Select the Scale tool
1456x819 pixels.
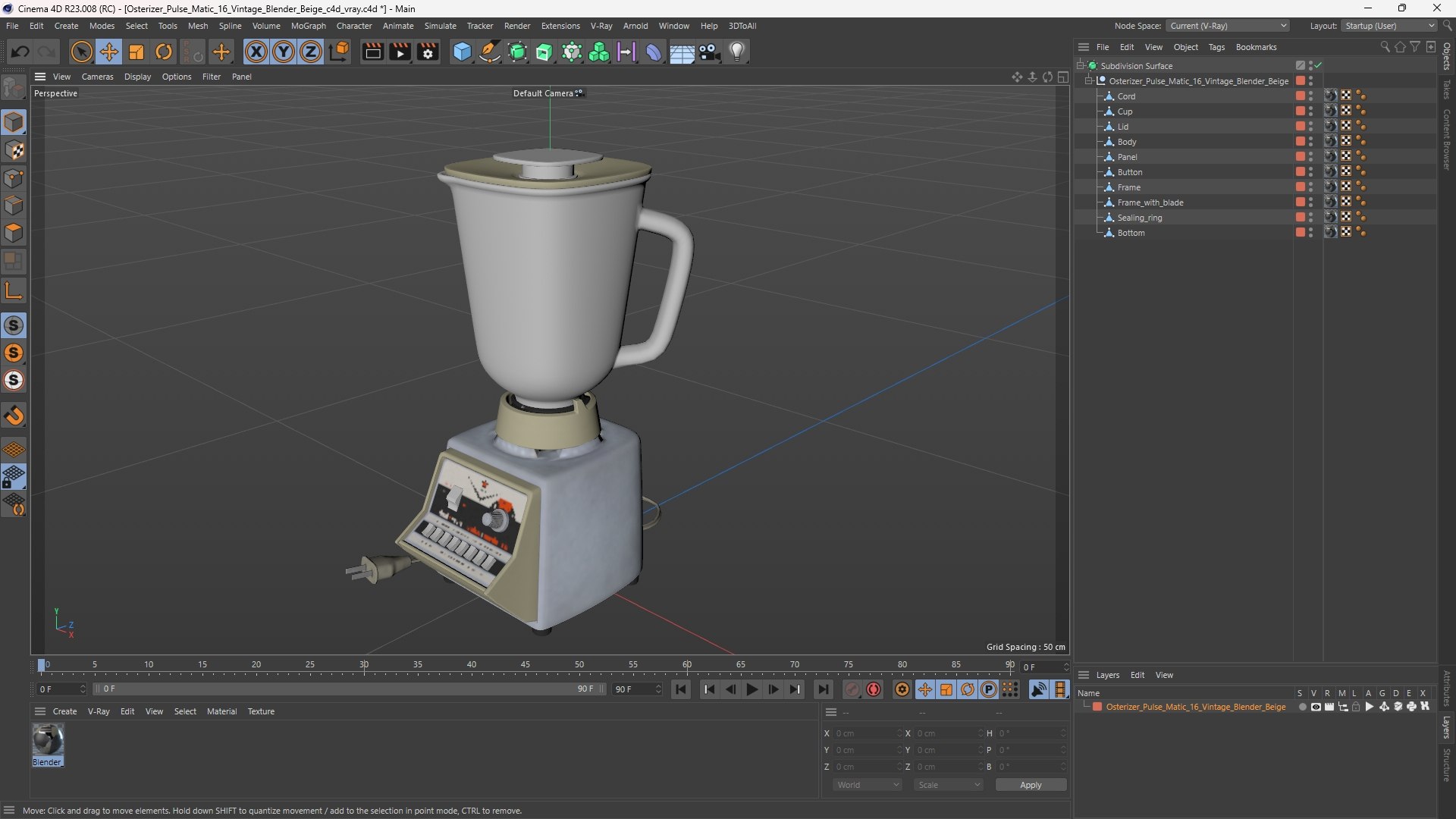tap(136, 52)
